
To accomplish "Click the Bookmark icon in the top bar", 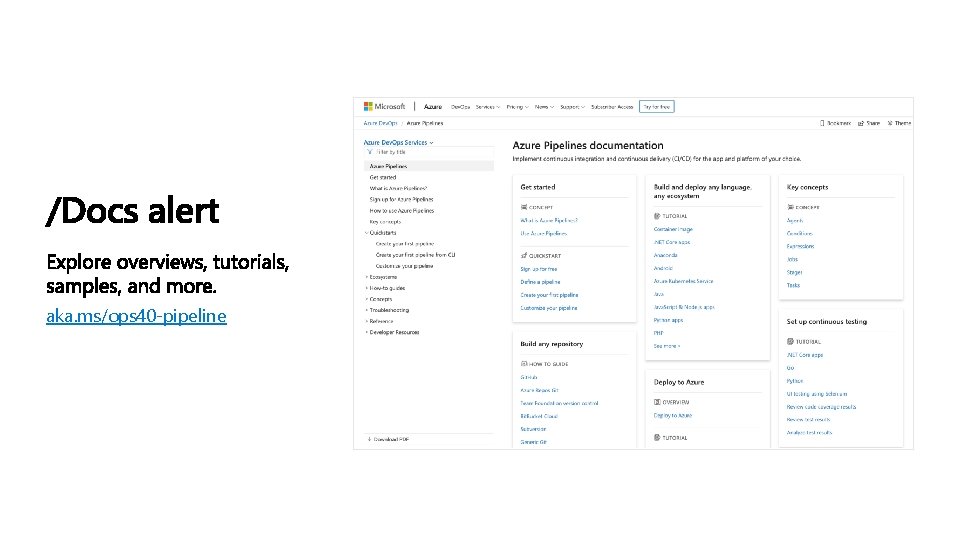I will pyautogui.click(x=822, y=123).
